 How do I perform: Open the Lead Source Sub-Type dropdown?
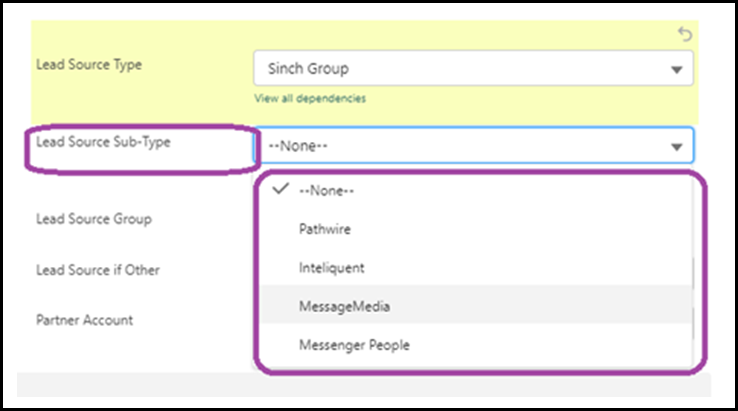pyautogui.click(x=473, y=146)
